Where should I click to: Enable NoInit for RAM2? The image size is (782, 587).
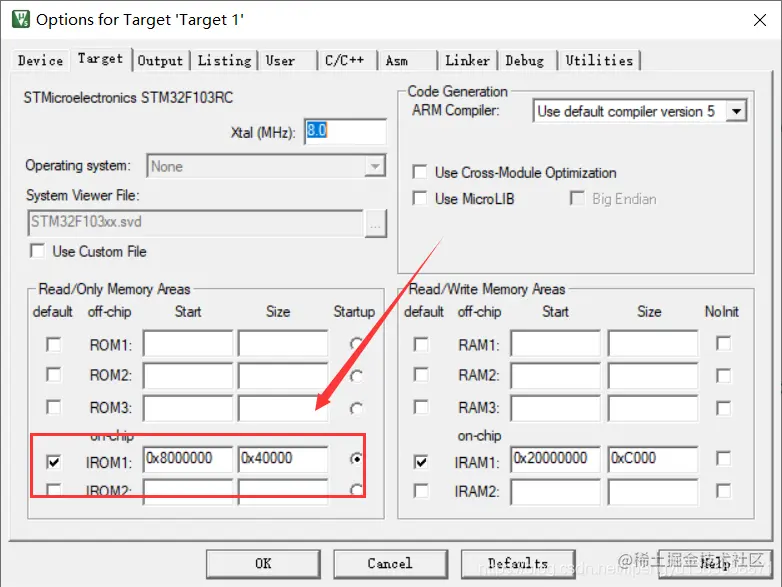(x=723, y=376)
